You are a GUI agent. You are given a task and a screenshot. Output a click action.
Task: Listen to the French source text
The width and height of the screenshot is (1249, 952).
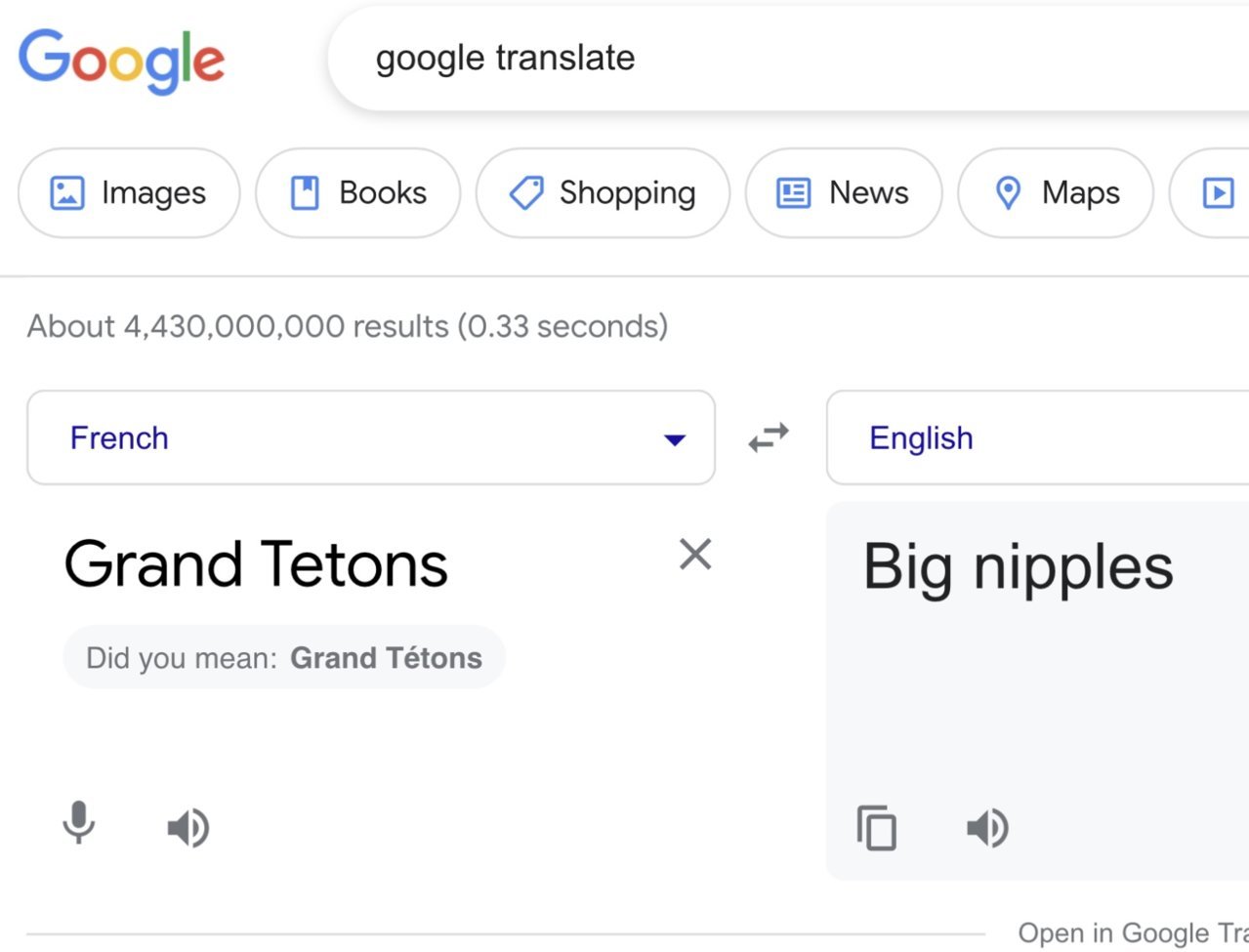(x=188, y=829)
